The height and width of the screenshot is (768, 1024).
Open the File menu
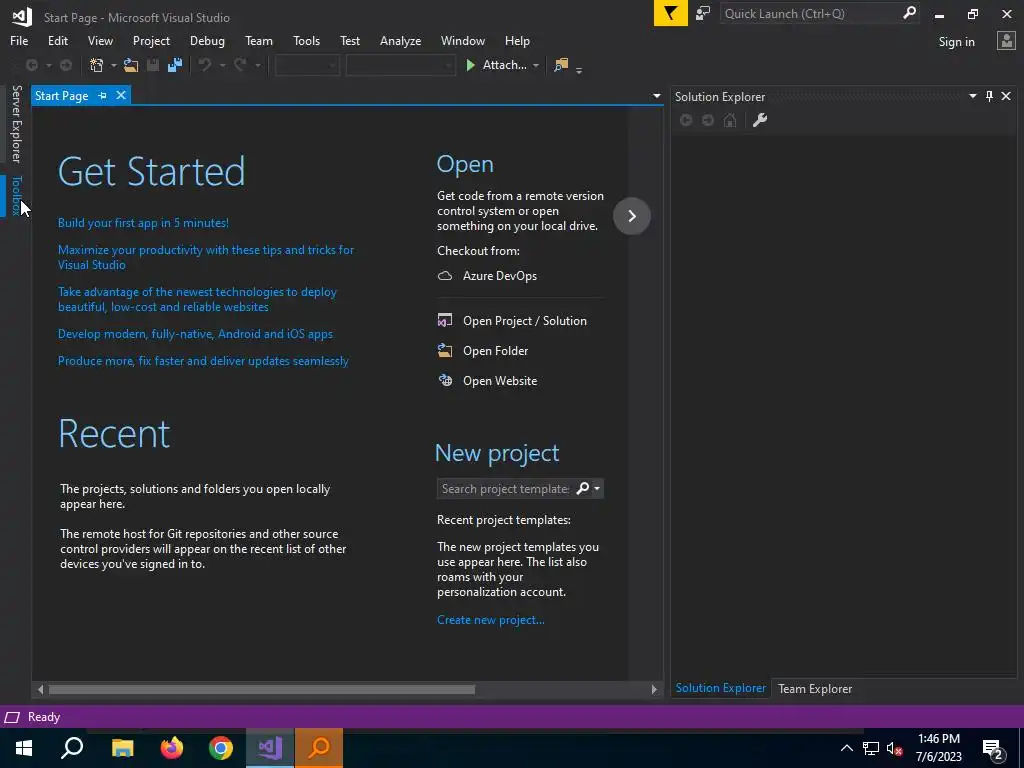click(x=19, y=40)
